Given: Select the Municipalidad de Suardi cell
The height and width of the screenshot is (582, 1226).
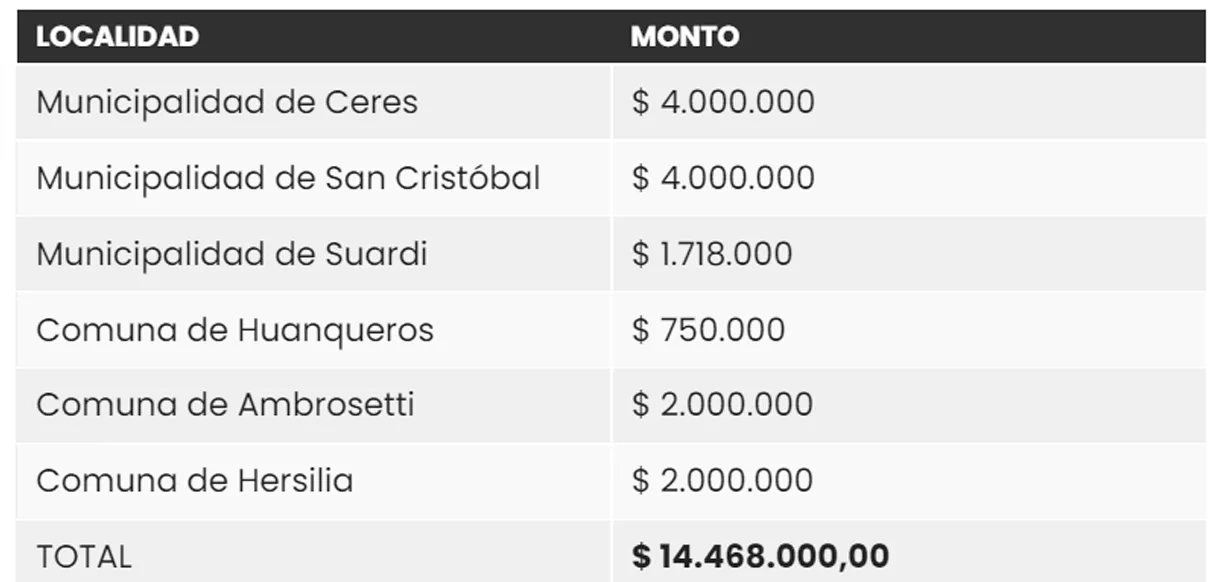Looking at the screenshot, I should [x=232, y=254].
